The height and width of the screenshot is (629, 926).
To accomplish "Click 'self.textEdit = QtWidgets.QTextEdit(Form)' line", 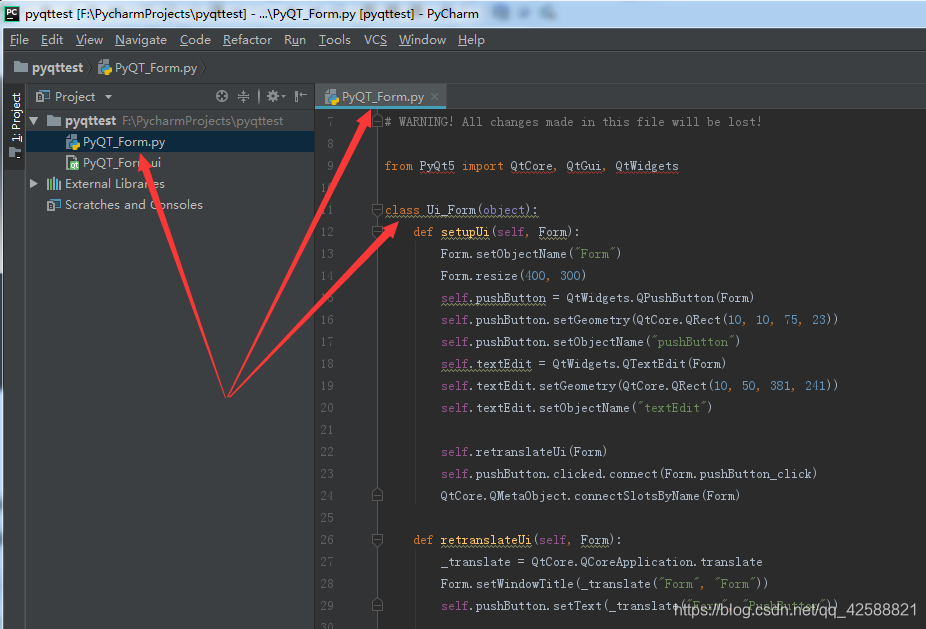I will (583, 364).
